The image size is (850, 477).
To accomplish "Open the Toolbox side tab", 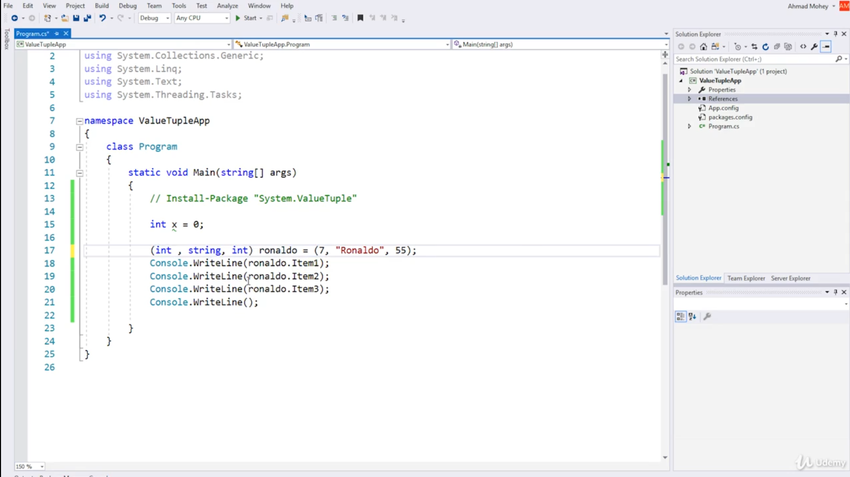I will click(x=7, y=40).
